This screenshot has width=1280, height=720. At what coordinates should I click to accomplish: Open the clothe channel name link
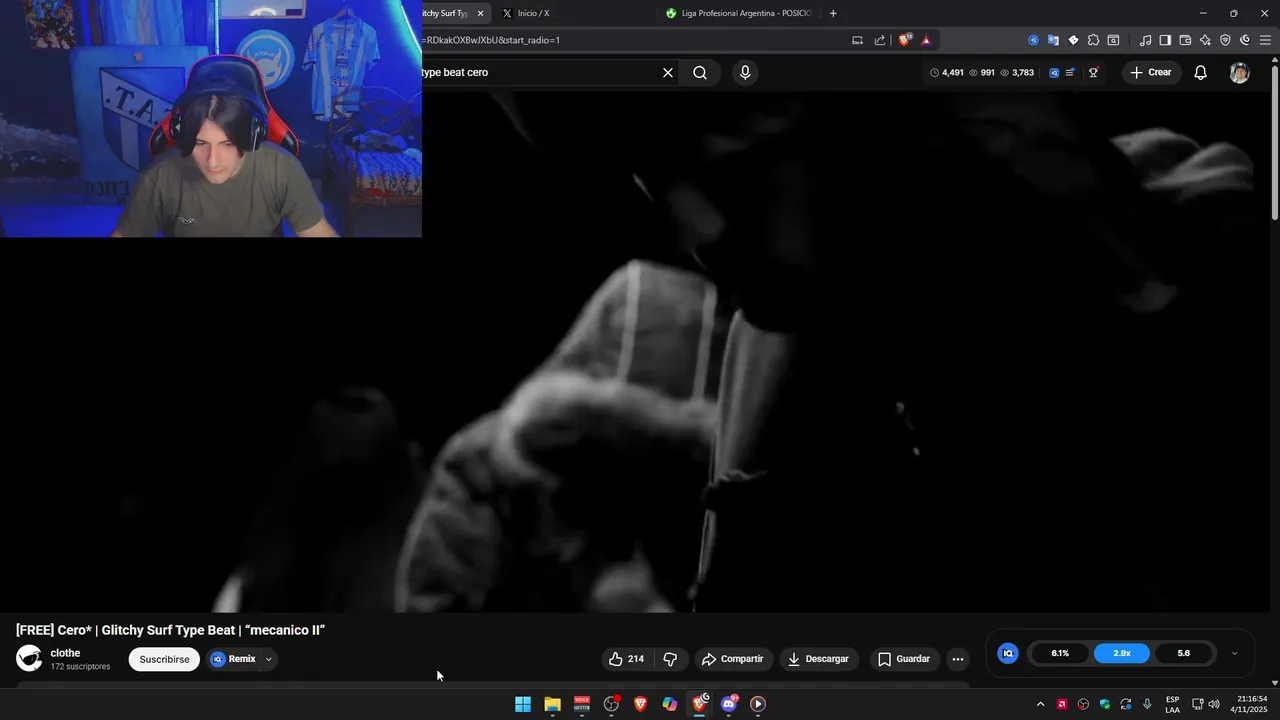(x=65, y=653)
